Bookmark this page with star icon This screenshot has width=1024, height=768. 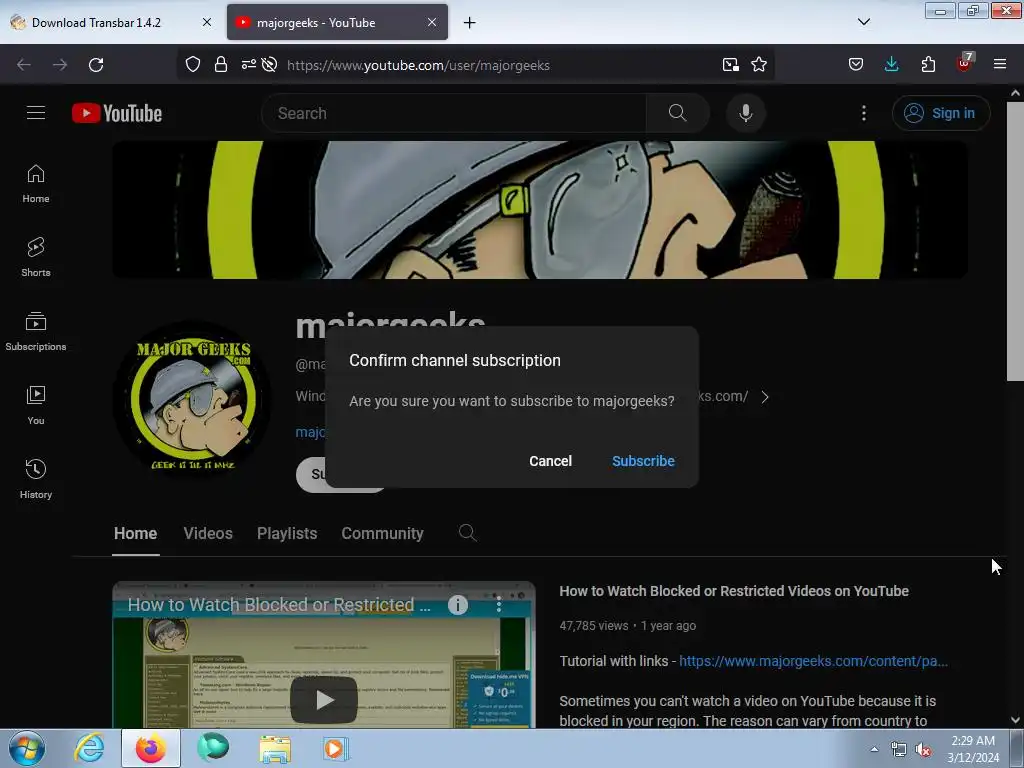click(x=758, y=65)
